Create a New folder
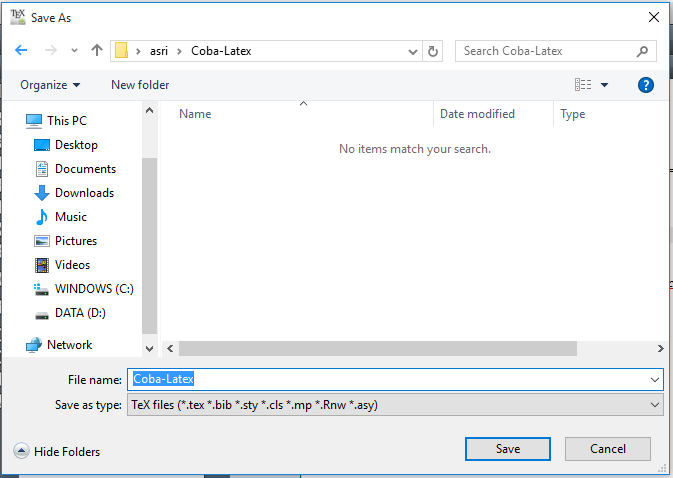 click(140, 85)
